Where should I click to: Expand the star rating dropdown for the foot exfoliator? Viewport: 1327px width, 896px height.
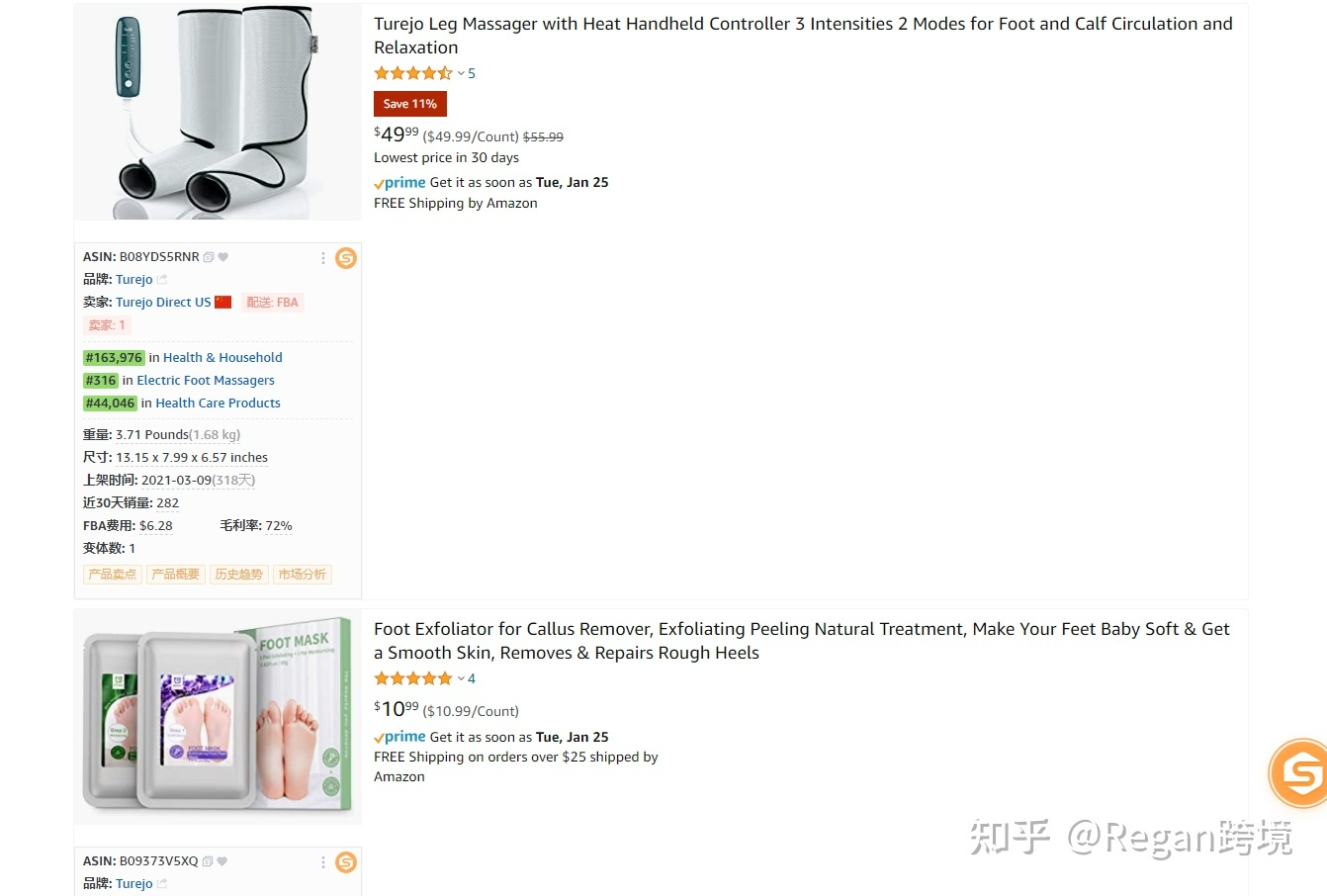coord(461,678)
